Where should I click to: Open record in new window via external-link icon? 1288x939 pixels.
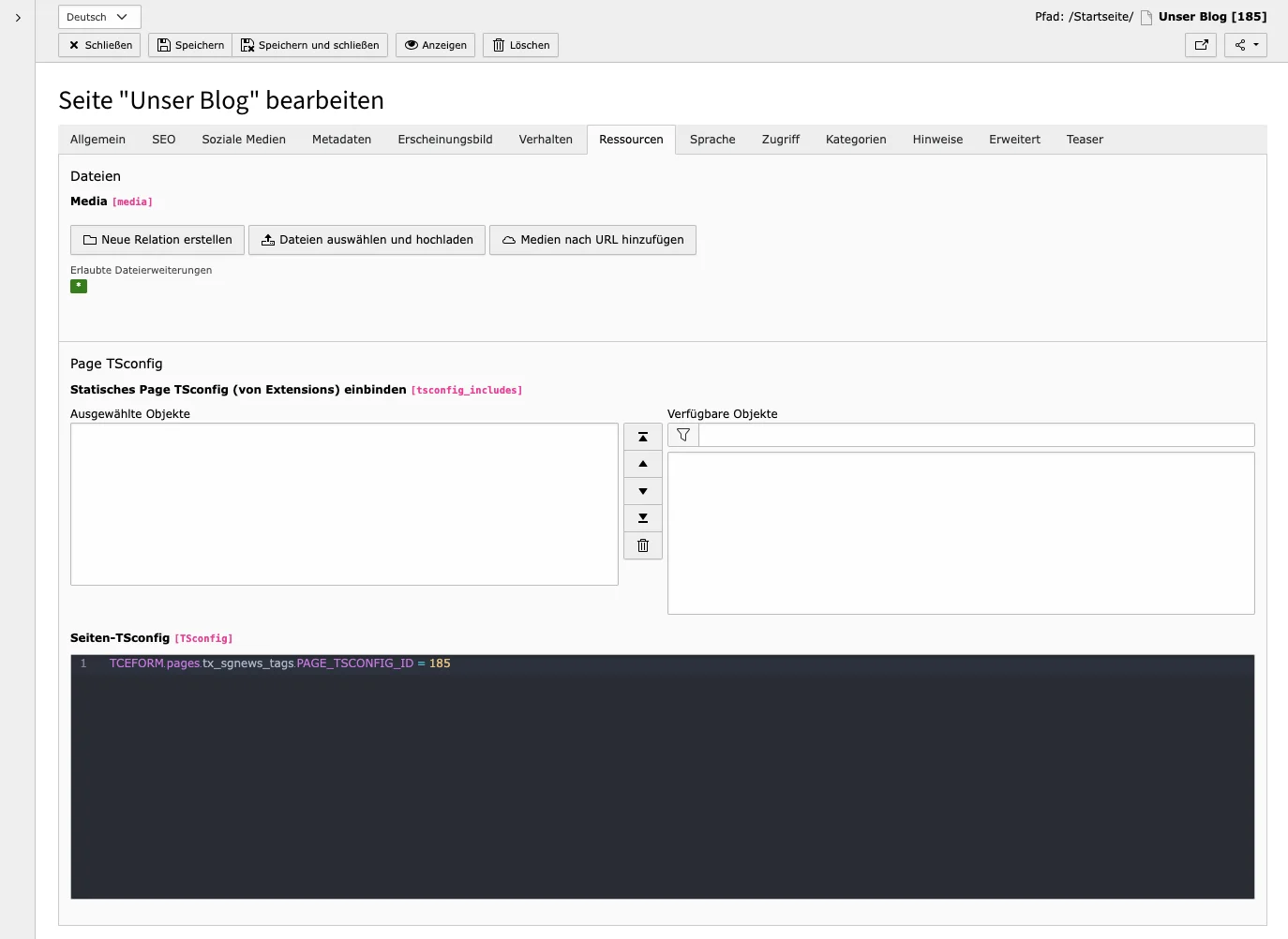point(1201,44)
